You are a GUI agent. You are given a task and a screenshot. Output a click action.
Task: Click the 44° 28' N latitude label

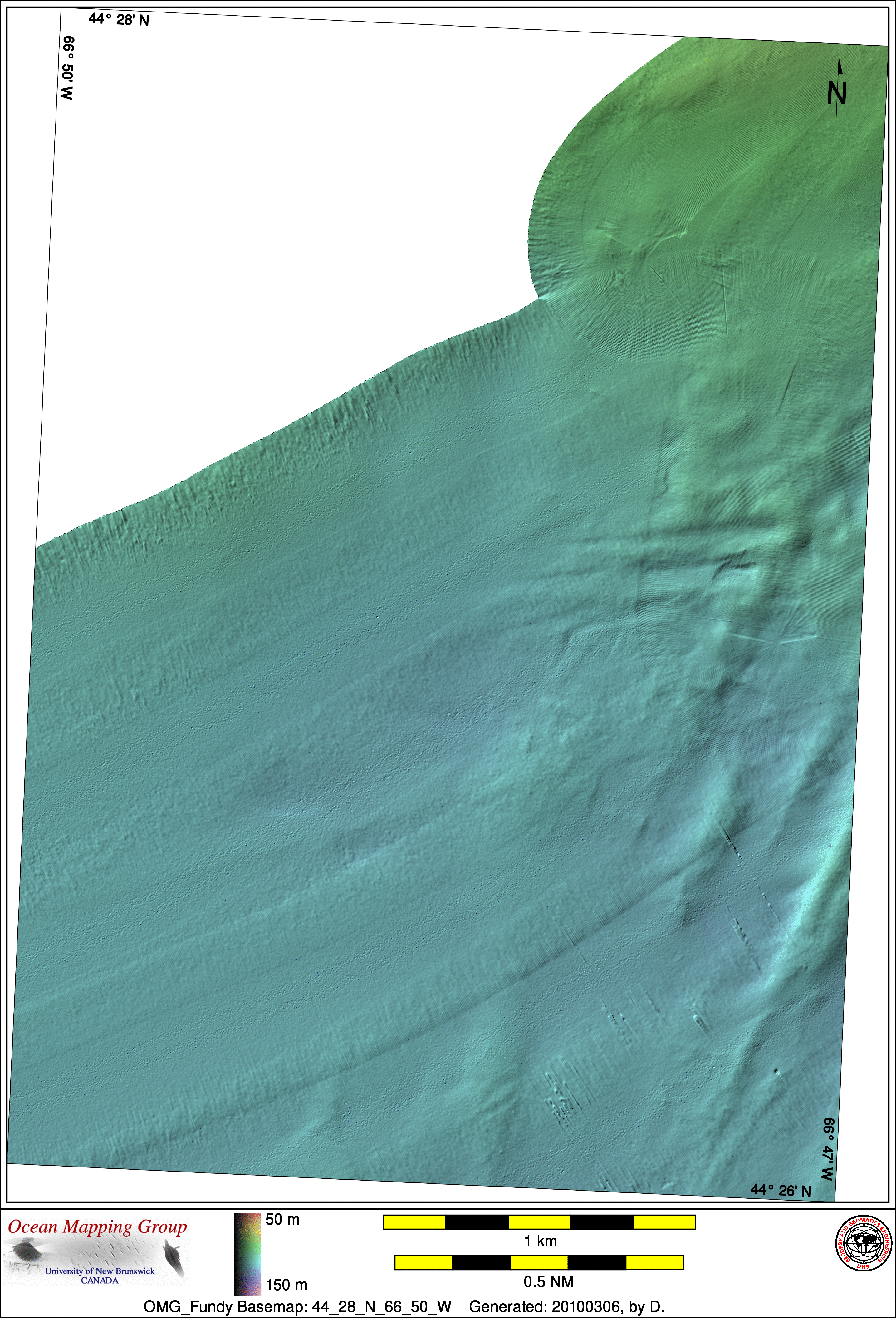pyautogui.click(x=119, y=20)
